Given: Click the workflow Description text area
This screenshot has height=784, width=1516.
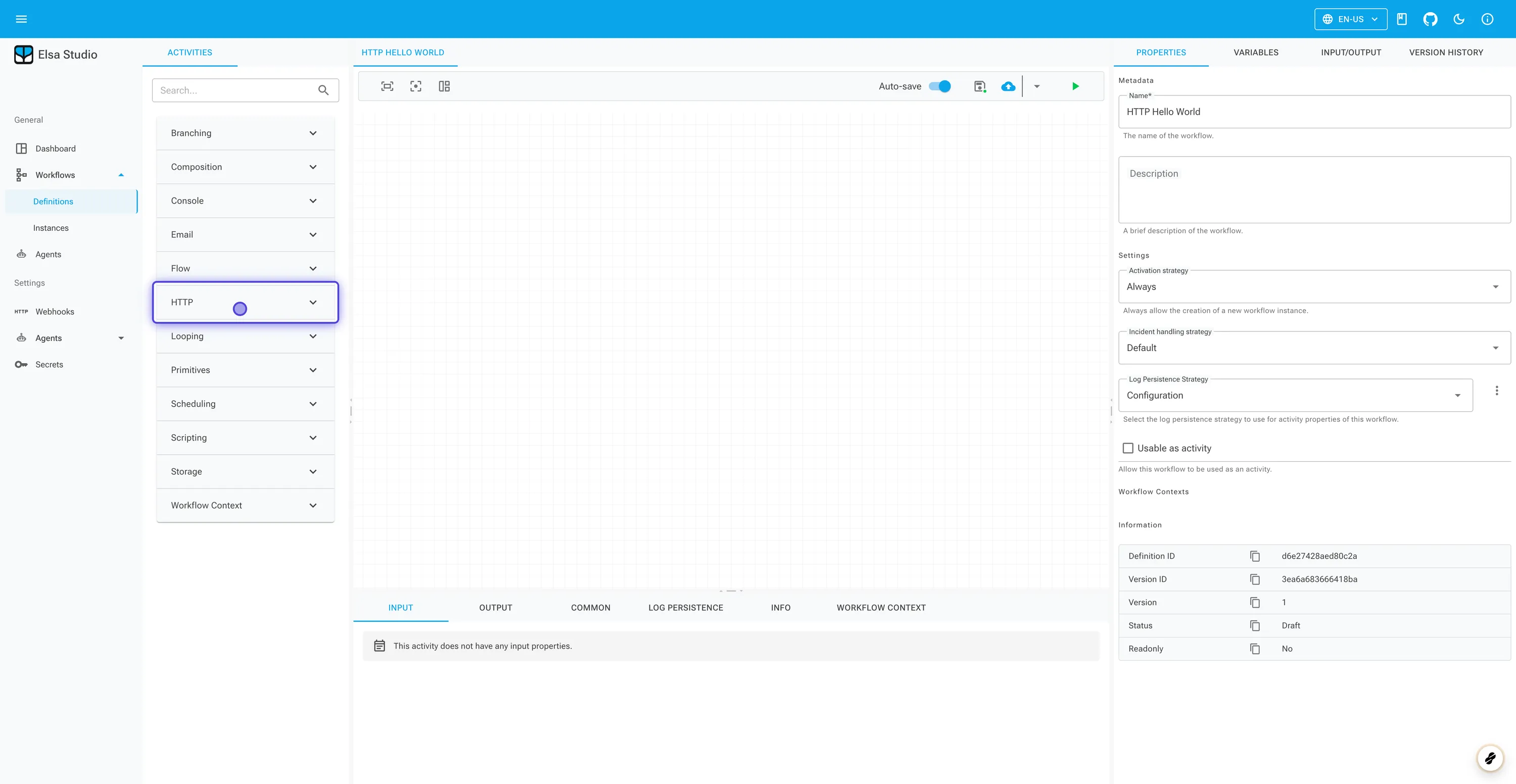Looking at the screenshot, I should pos(1314,189).
